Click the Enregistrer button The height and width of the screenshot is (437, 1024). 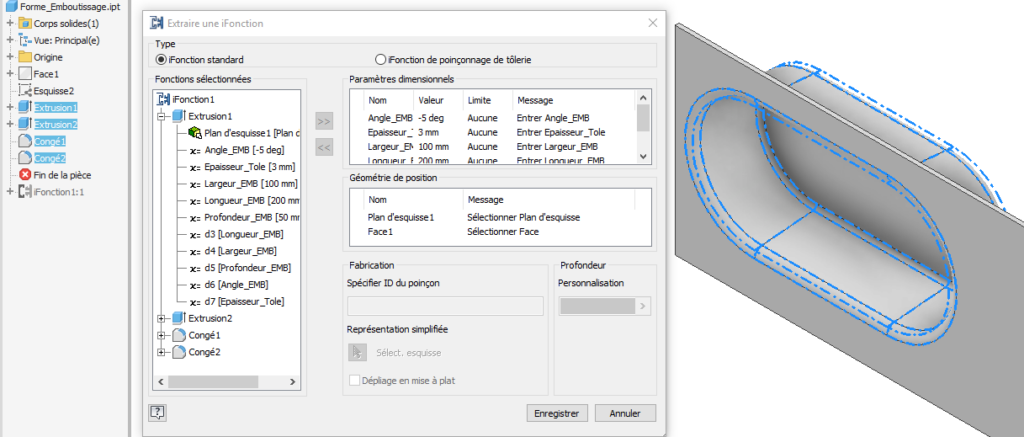[557, 413]
